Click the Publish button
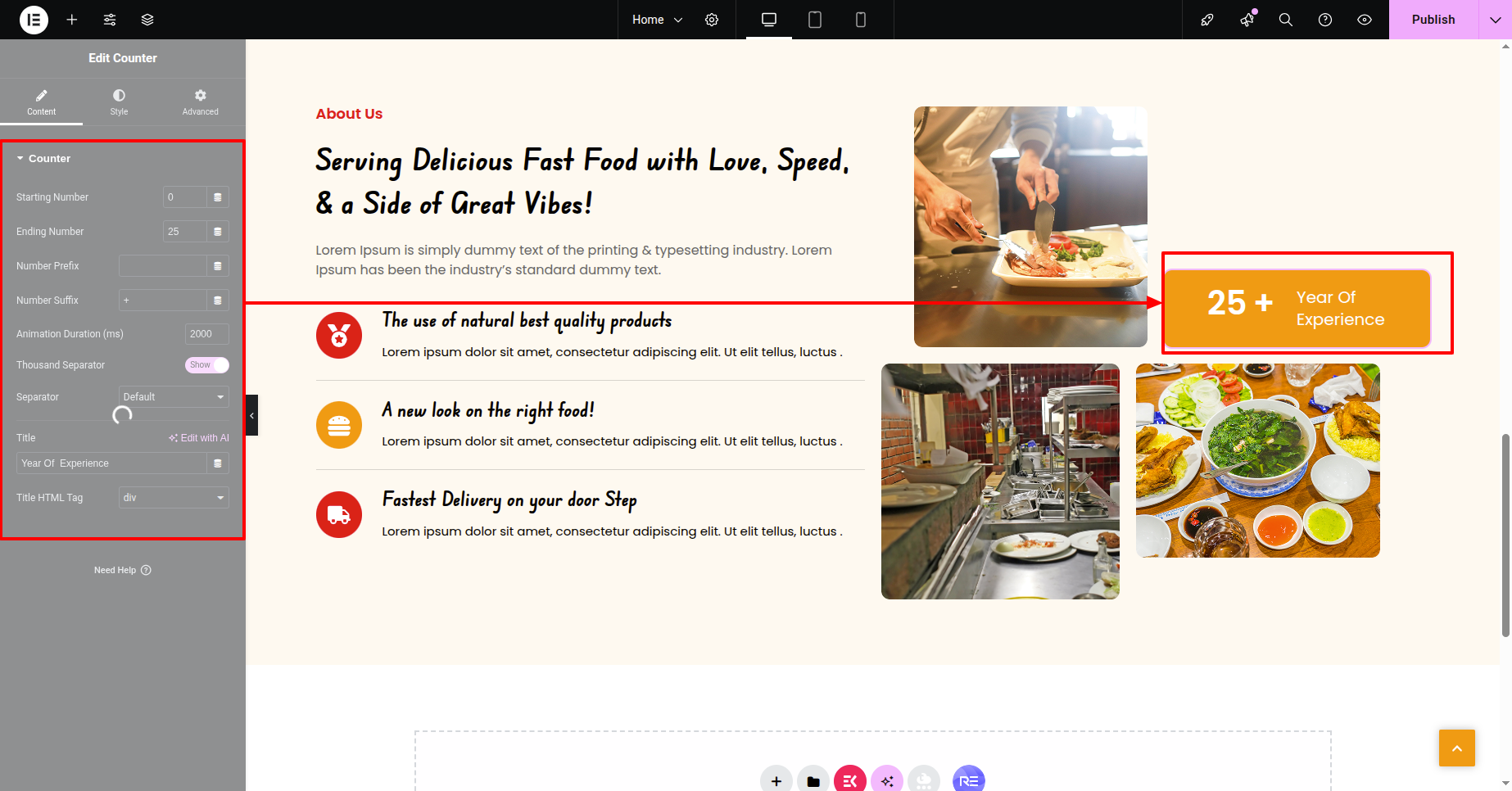The width and height of the screenshot is (1512, 791). (x=1433, y=20)
